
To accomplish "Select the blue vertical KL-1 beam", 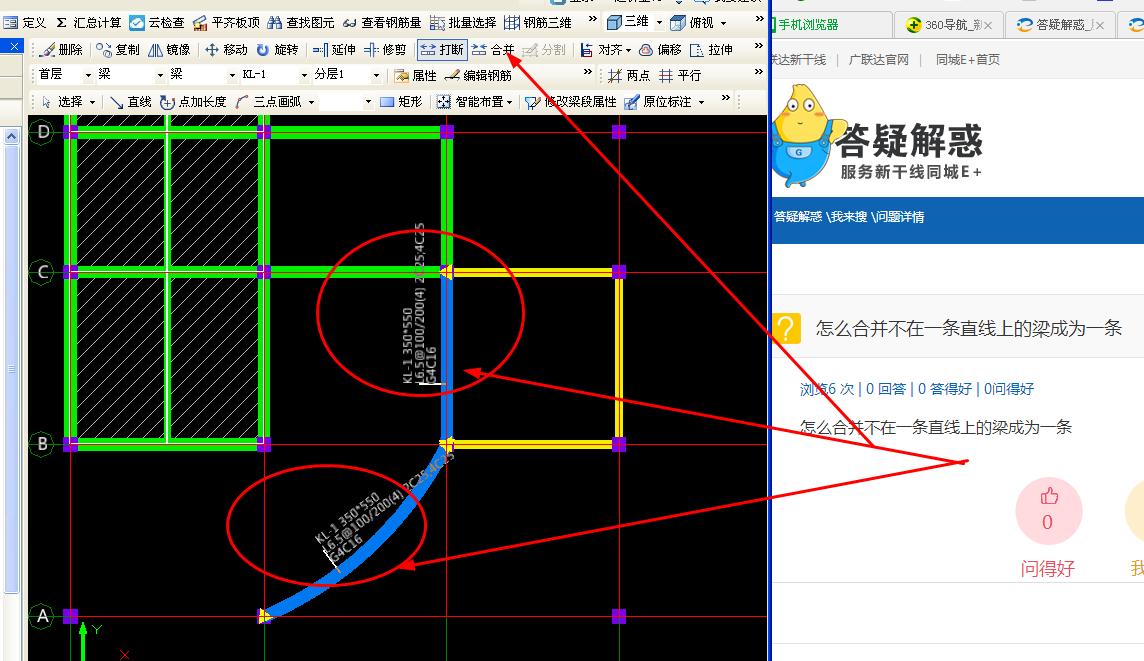I will pyautogui.click(x=447, y=357).
